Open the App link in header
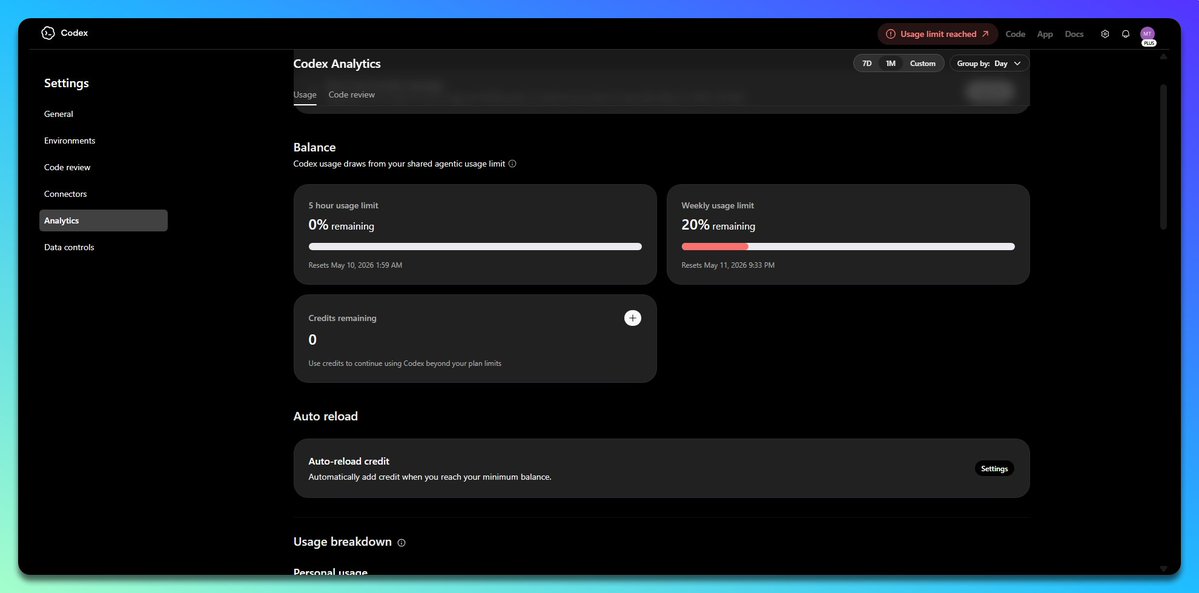Screen dimensions: 1199x593 tap(1045, 34)
